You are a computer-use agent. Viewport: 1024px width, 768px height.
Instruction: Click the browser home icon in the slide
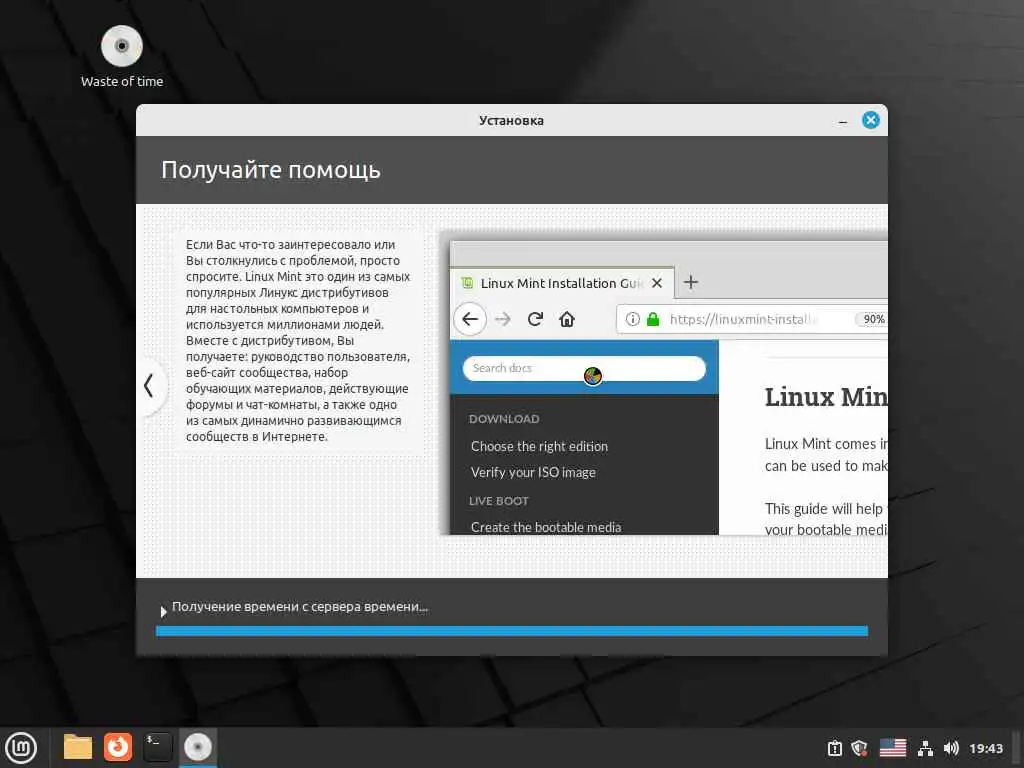click(567, 319)
